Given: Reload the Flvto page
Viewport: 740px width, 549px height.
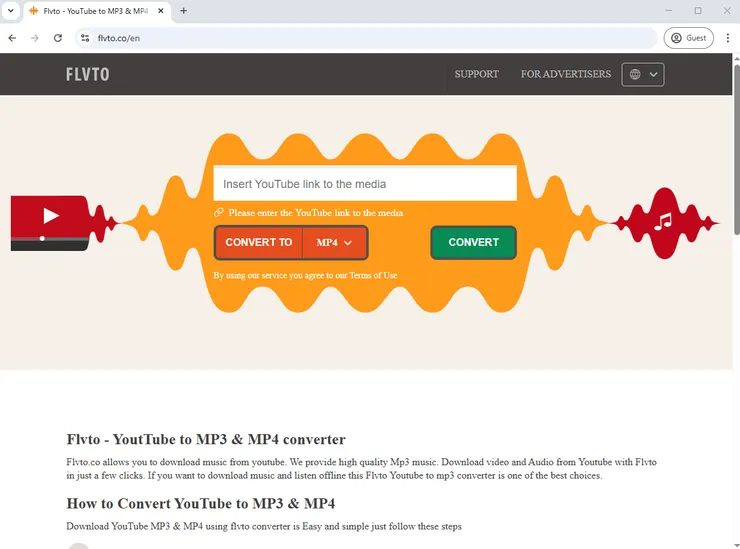Looking at the screenshot, I should 58,38.
